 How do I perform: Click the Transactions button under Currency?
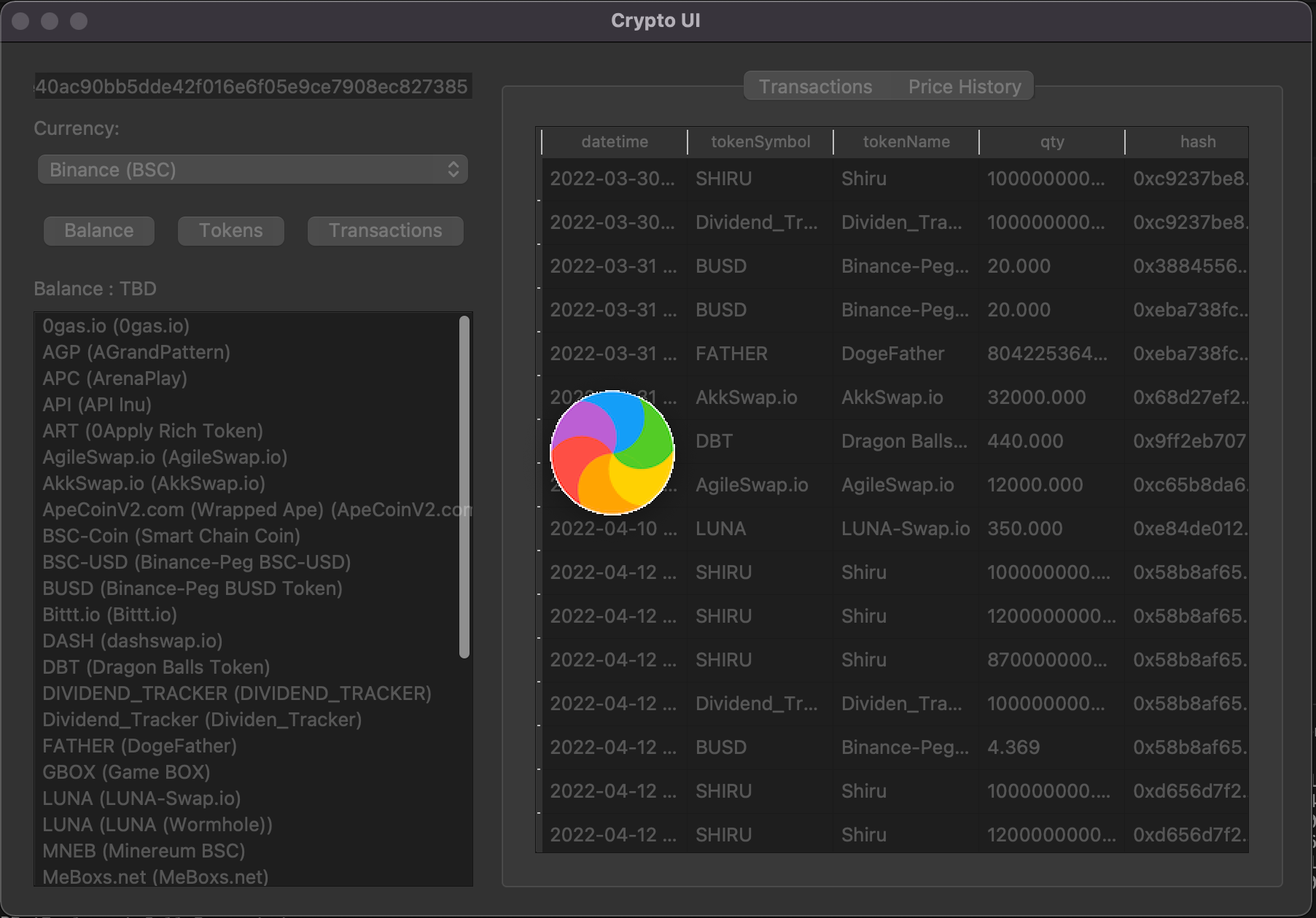386,230
